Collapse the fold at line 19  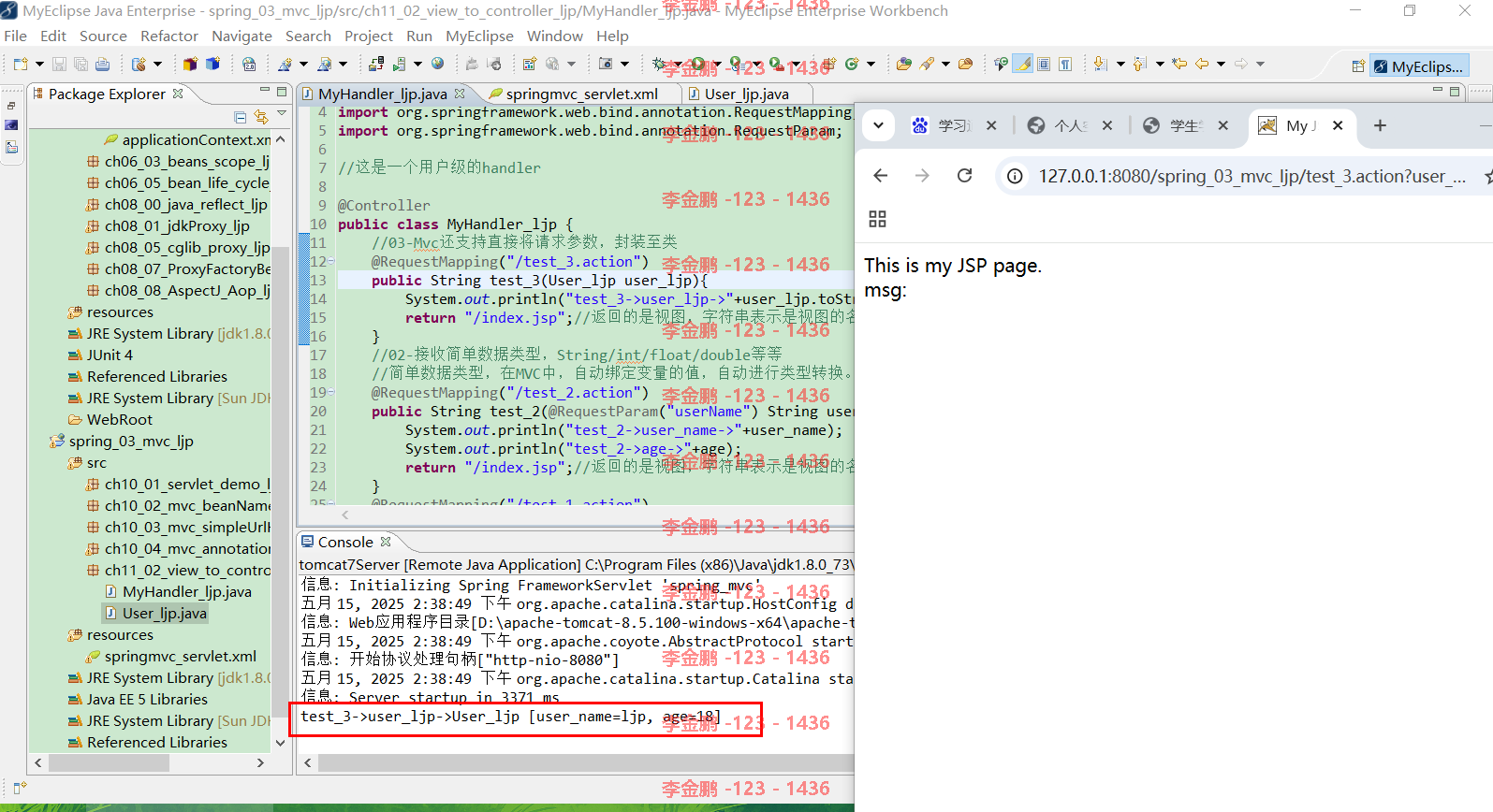[x=331, y=393]
